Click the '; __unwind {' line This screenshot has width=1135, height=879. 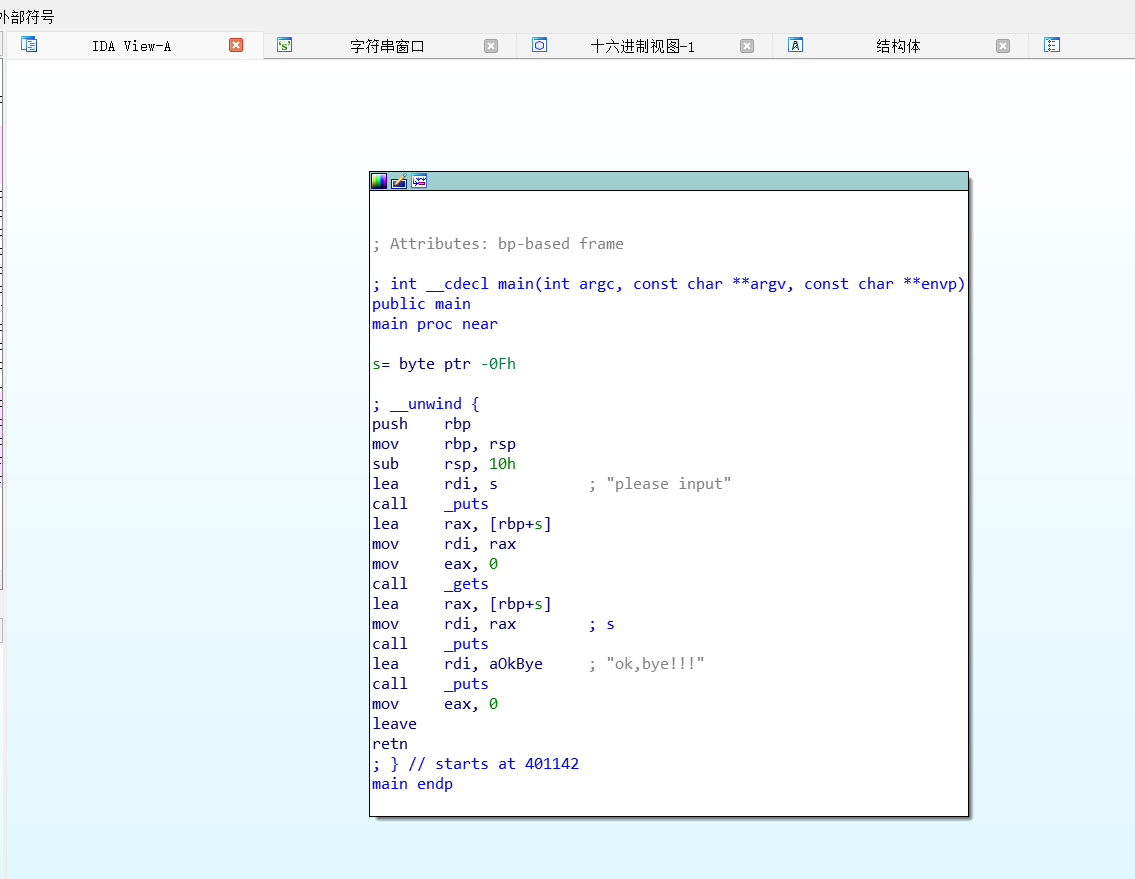point(426,404)
